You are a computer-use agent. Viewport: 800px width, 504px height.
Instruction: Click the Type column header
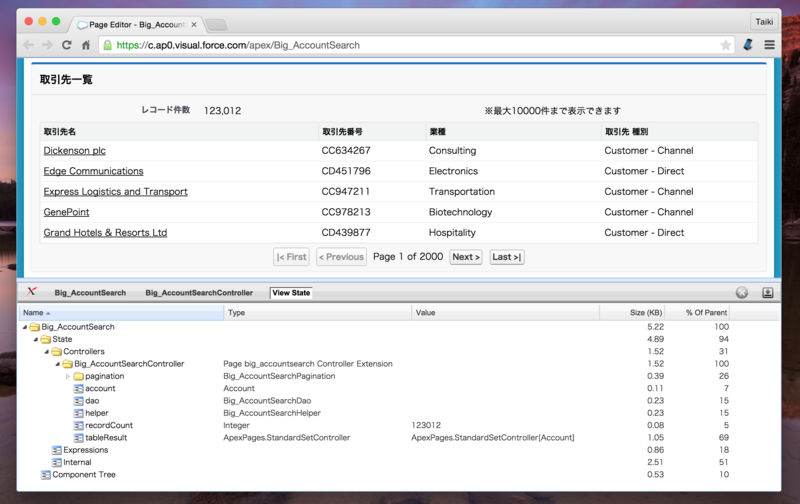click(x=317, y=313)
